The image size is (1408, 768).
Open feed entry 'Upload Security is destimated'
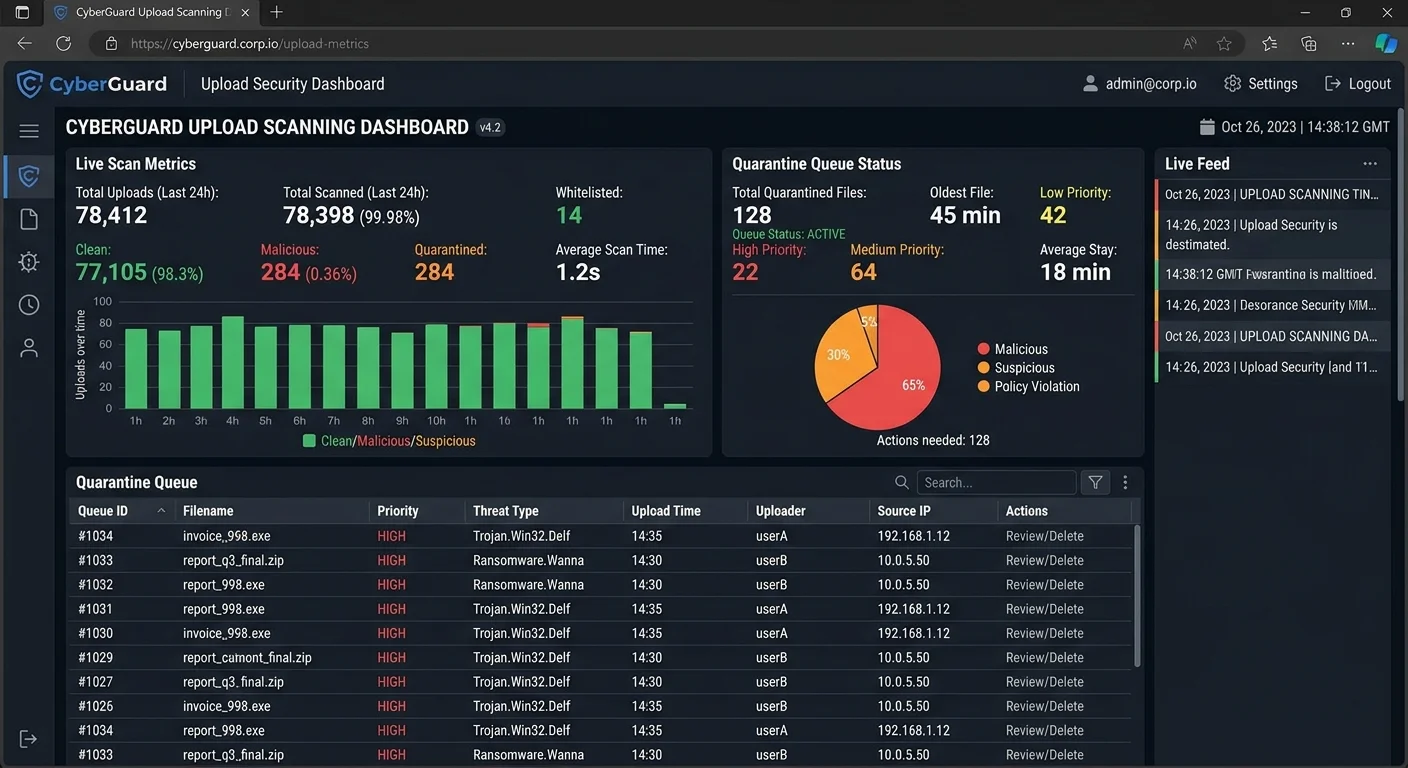(1272, 234)
